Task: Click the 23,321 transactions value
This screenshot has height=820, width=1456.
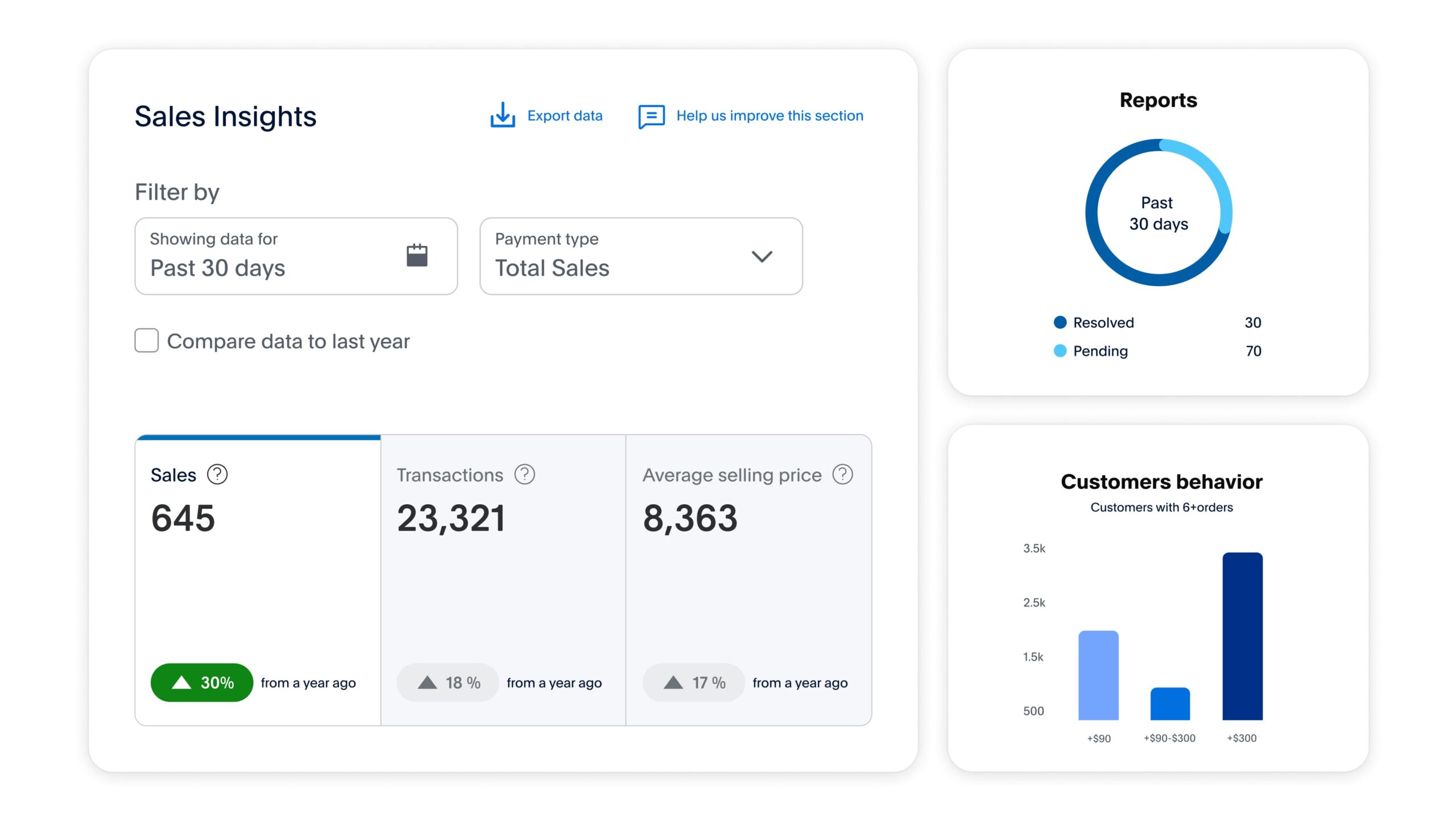Action: coord(451,518)
